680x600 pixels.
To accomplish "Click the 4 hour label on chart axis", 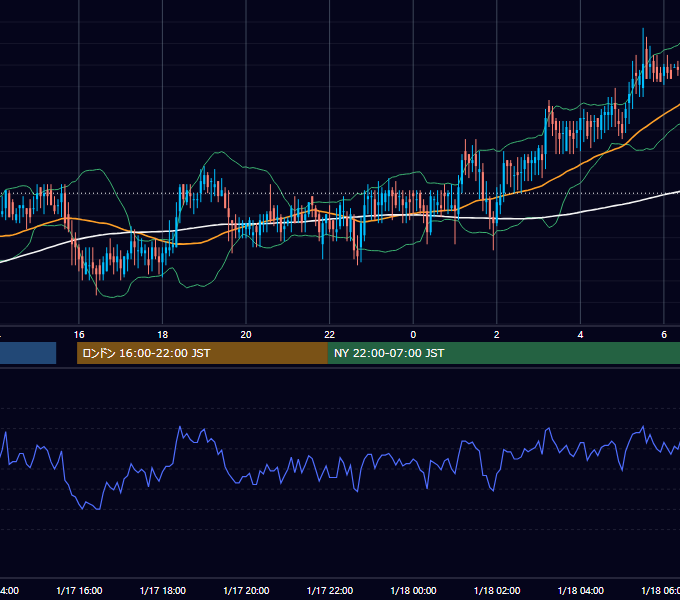I will coord(580,335).
